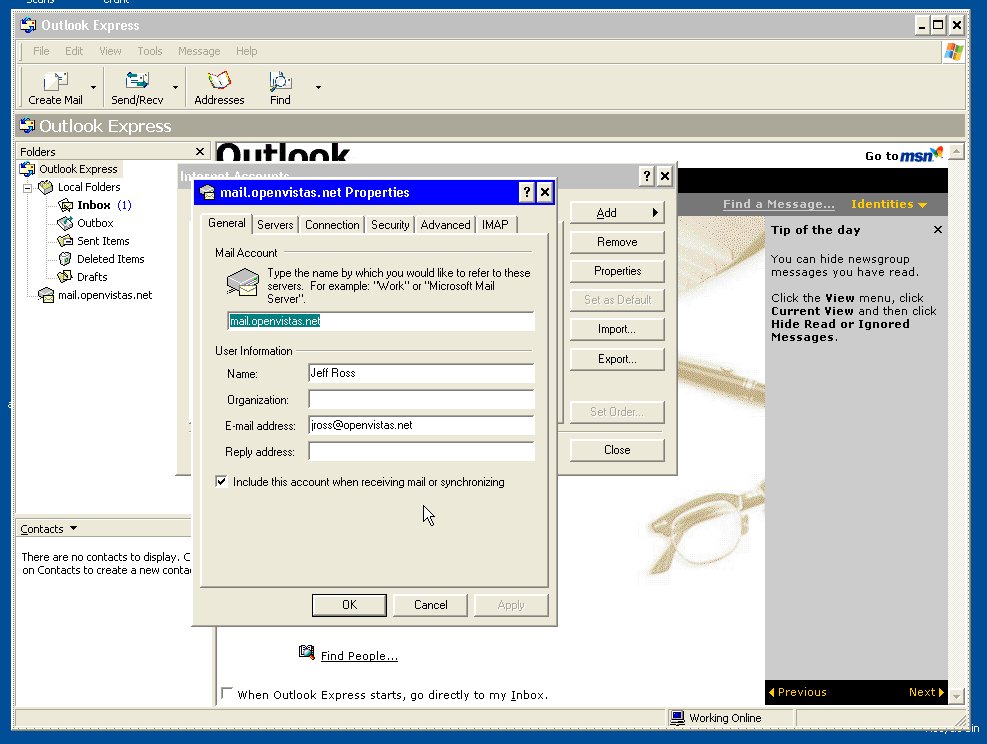Screen dimensions: 987x744
Task: Click OK in the Properties dialog
Action: [349, 605]
